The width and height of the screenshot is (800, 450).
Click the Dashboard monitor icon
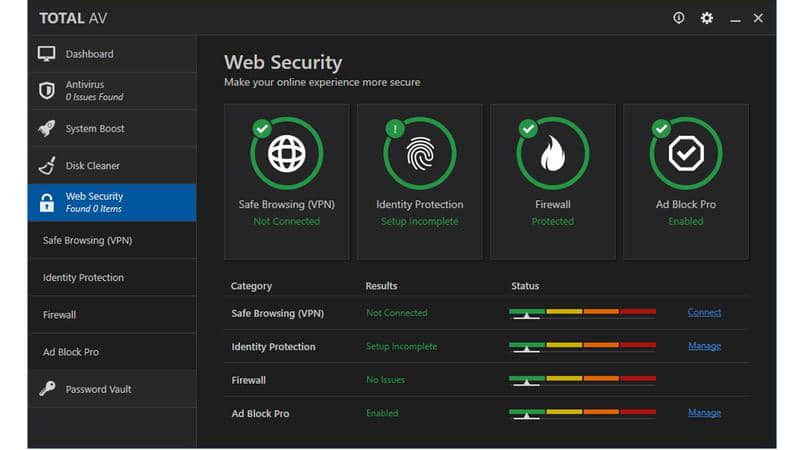46,54
